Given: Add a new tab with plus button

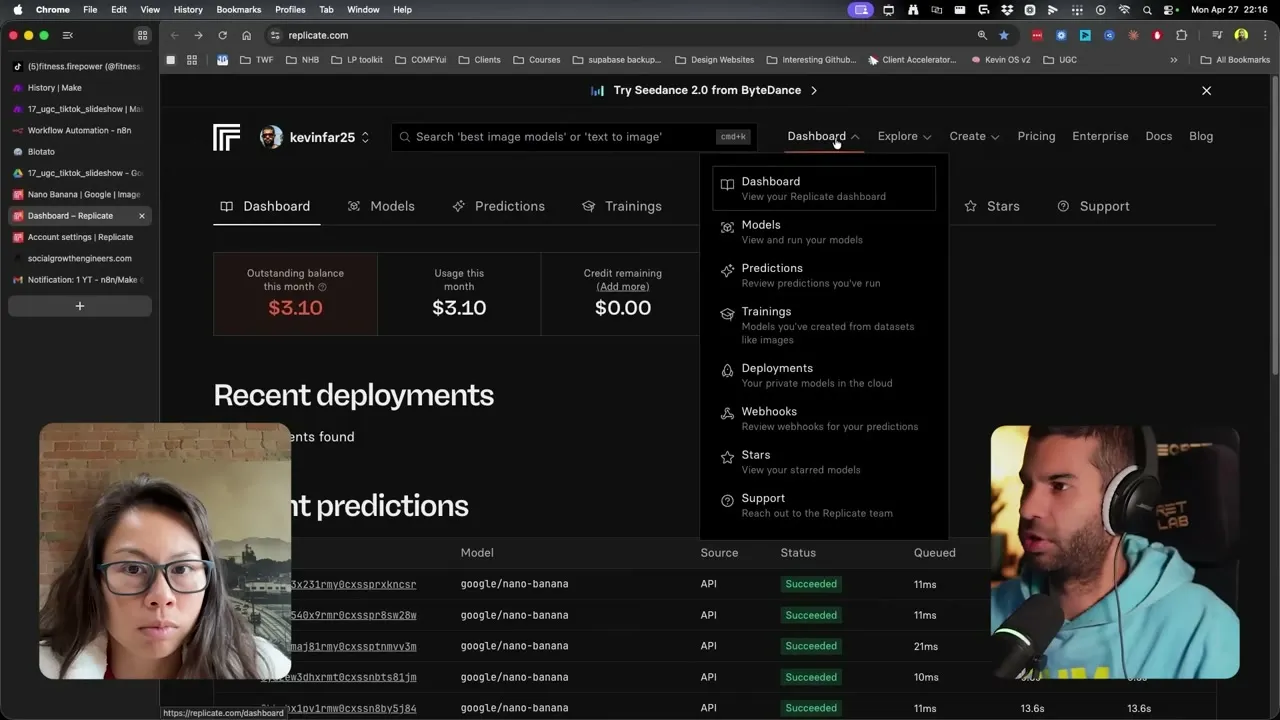Looking at the screenshot, I should [80, 306].
